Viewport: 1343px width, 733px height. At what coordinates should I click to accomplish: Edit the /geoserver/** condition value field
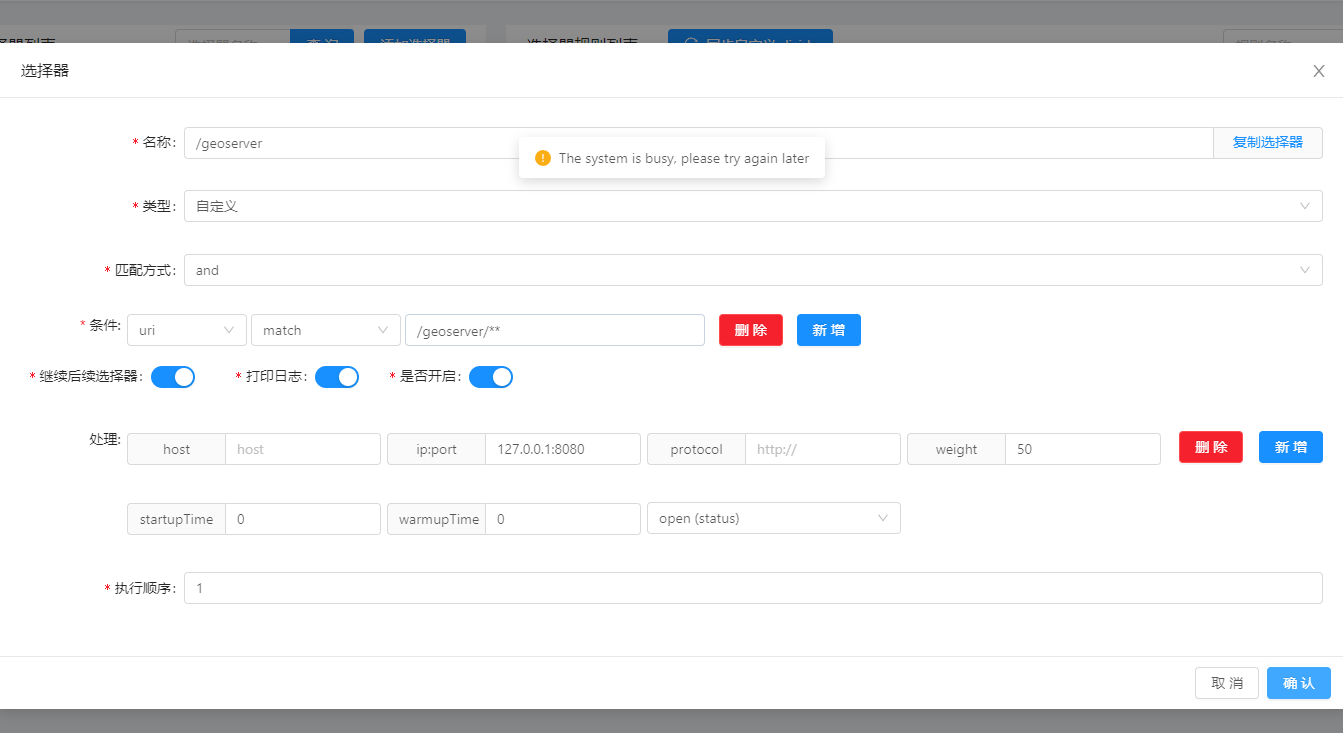pos(555,330)
